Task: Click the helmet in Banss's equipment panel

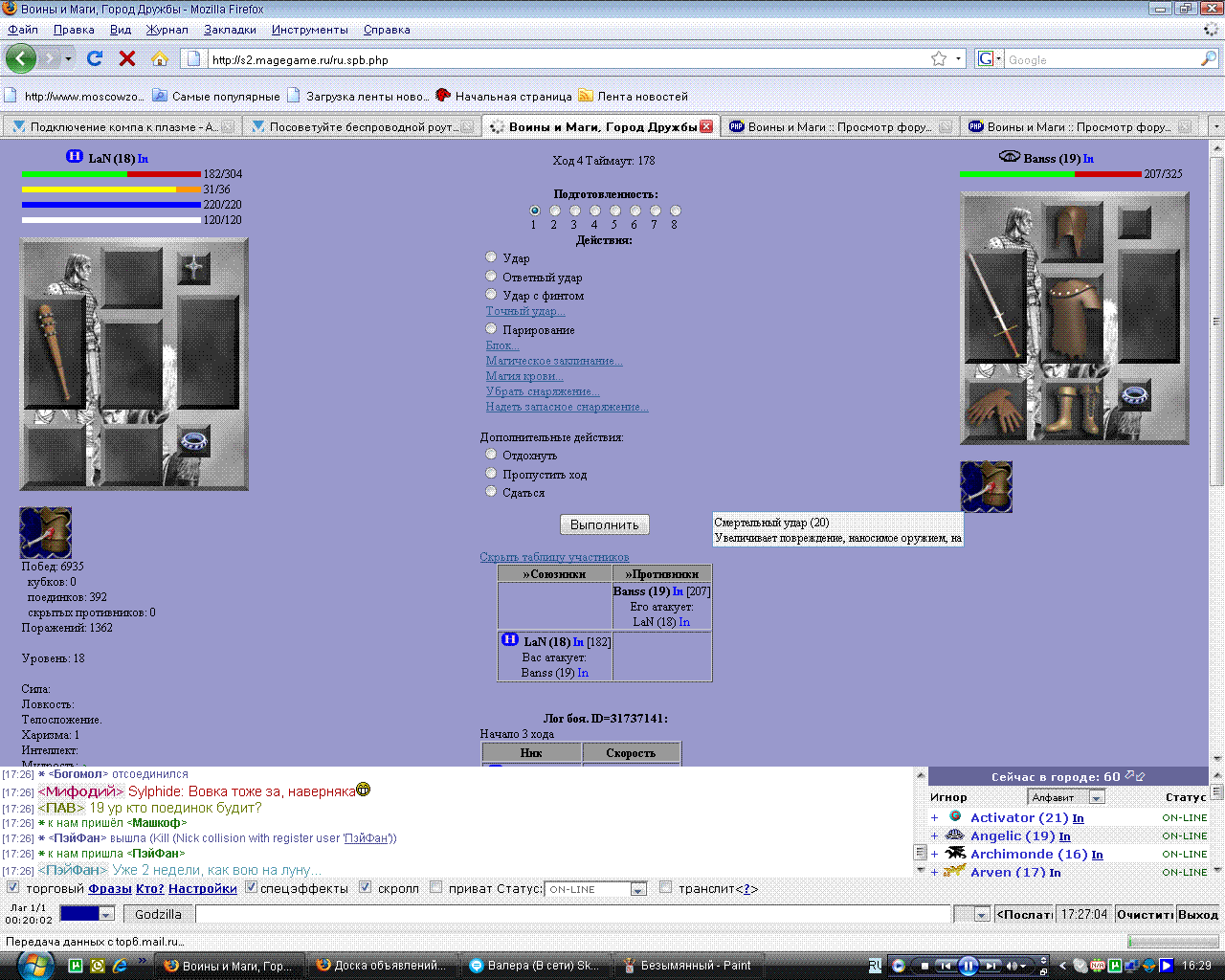Action: coord(1073,233)
